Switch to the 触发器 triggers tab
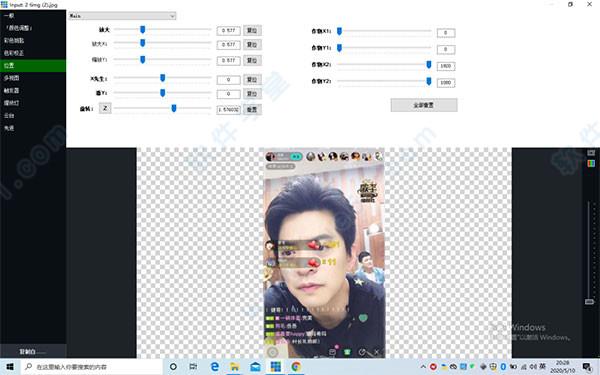 [x=33, y=91]
